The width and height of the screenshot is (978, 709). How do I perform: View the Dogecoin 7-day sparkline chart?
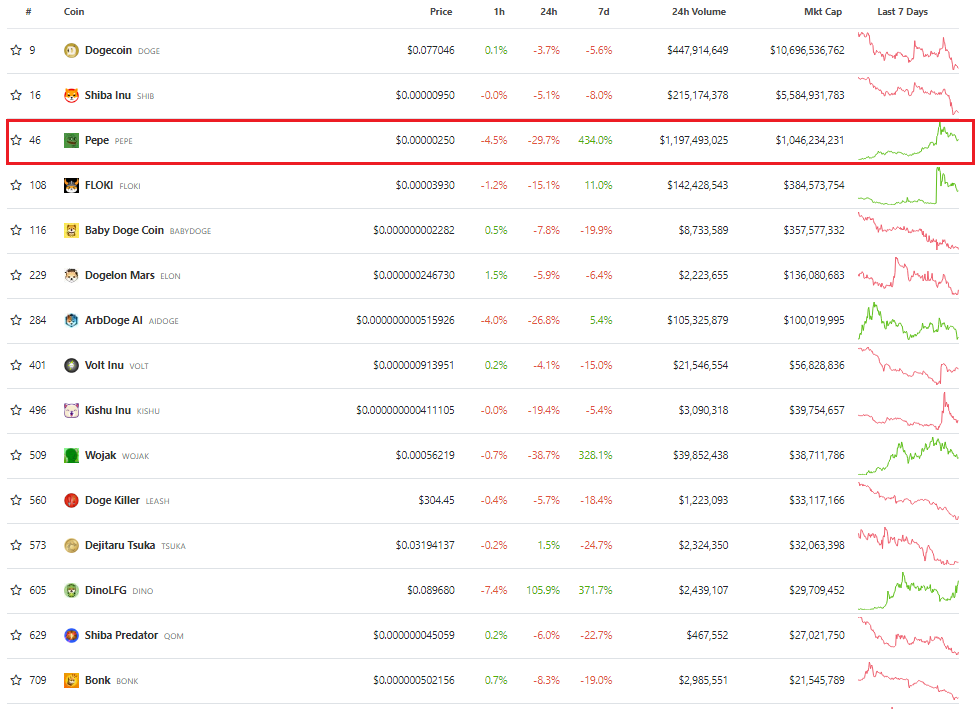[x=908, y=51]
